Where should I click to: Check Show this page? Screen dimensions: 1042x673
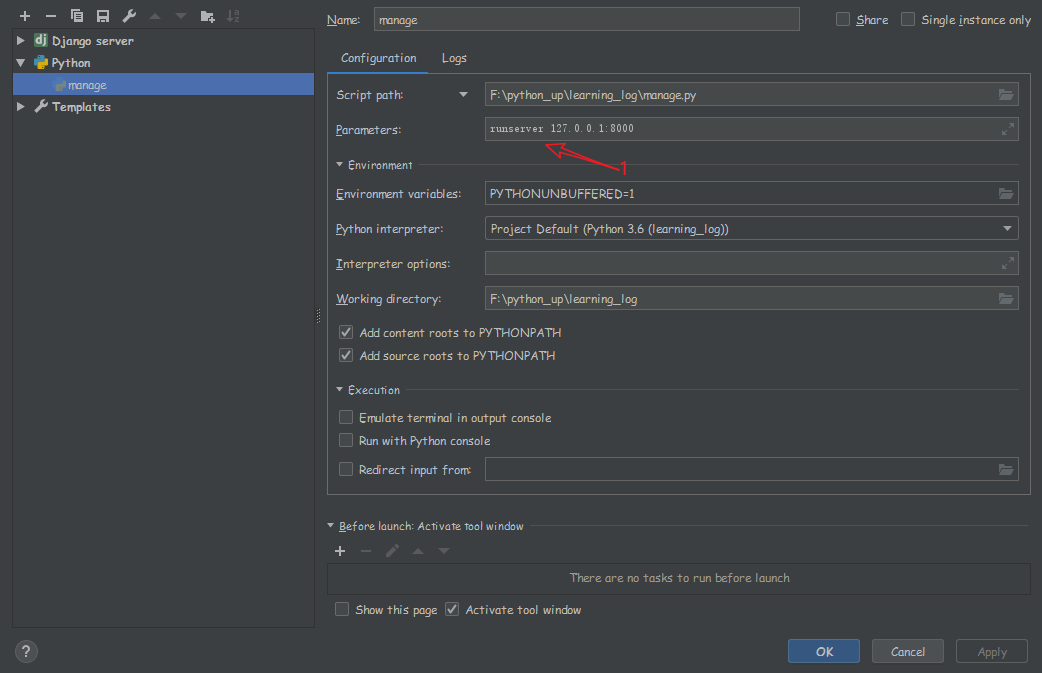tap(342, 609)
